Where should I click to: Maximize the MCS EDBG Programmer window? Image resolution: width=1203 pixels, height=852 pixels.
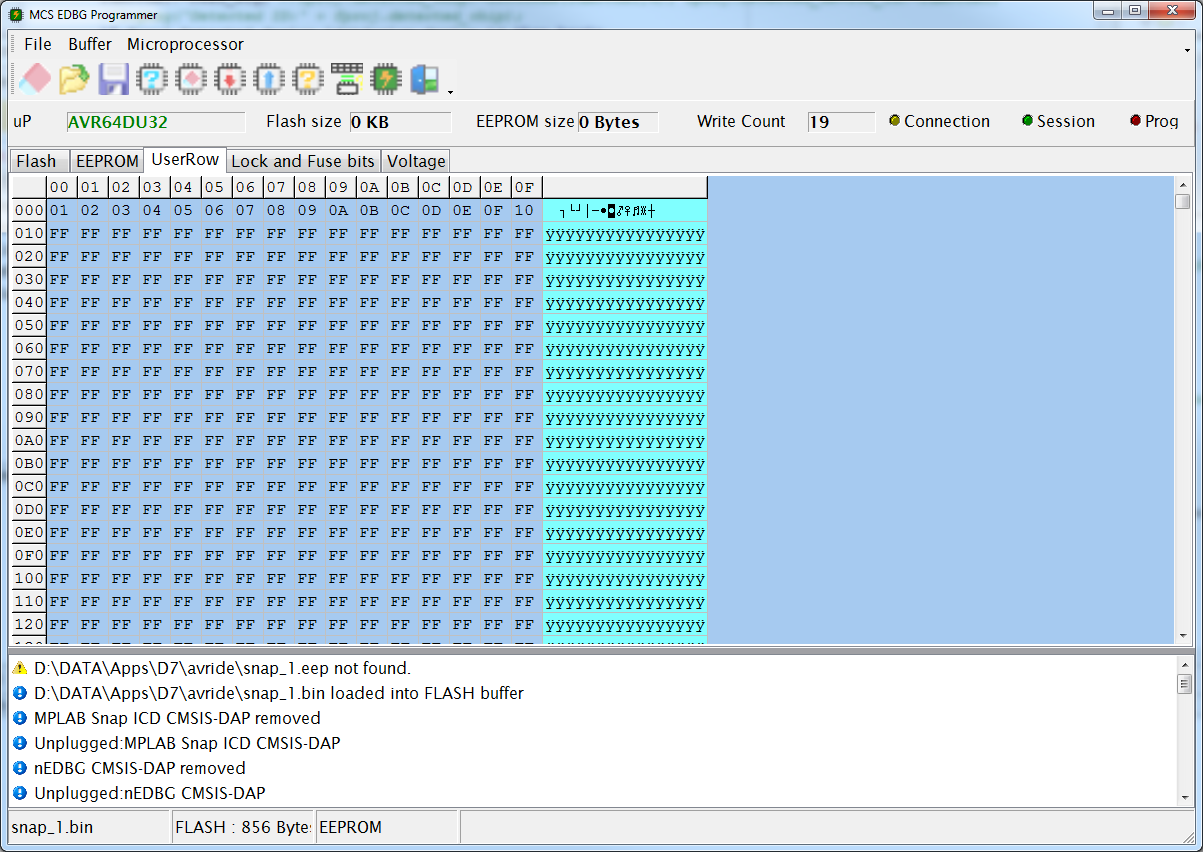[1134, 10]
